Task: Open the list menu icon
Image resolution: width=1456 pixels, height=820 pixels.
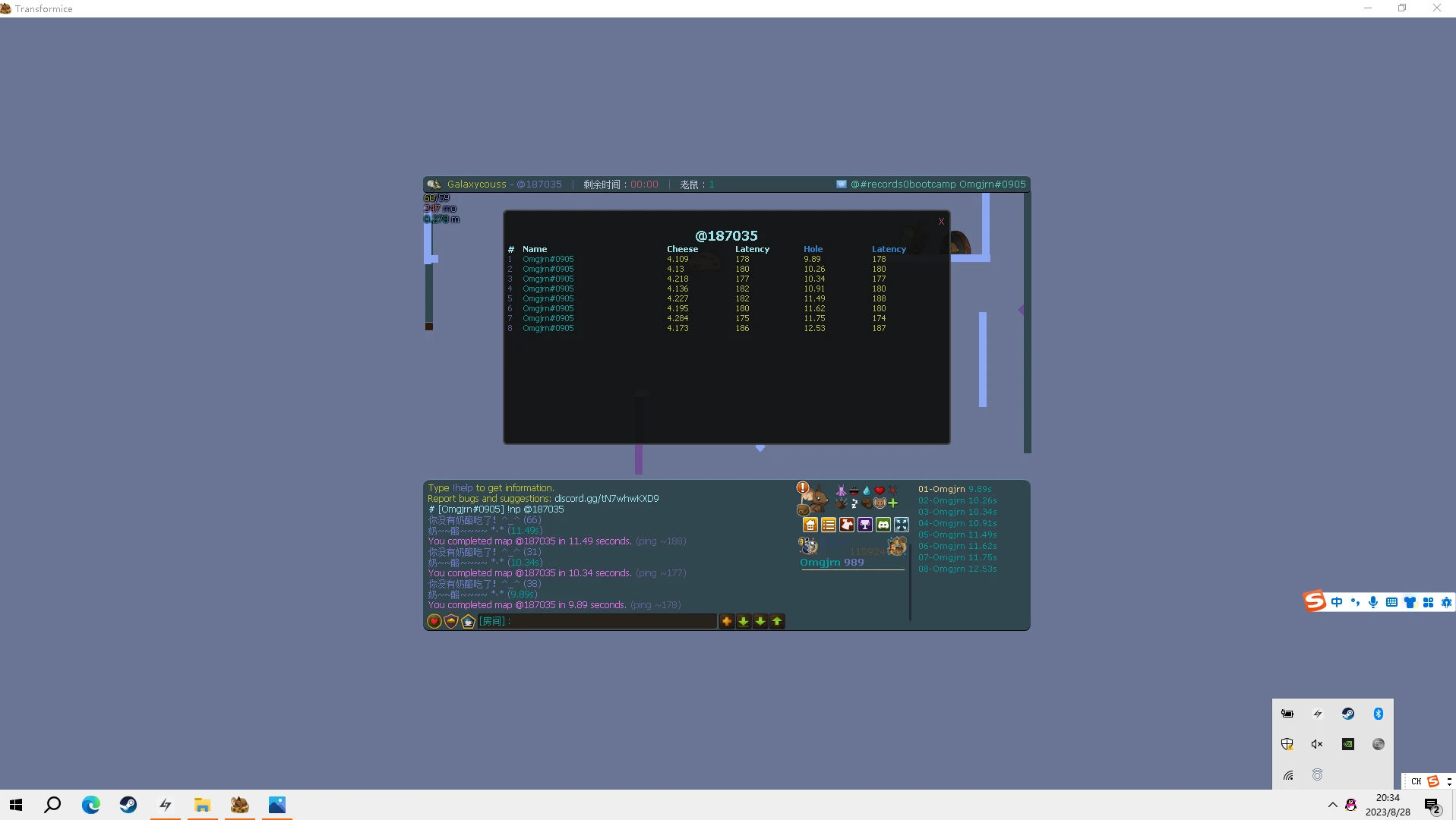Action: click(828, 525)
